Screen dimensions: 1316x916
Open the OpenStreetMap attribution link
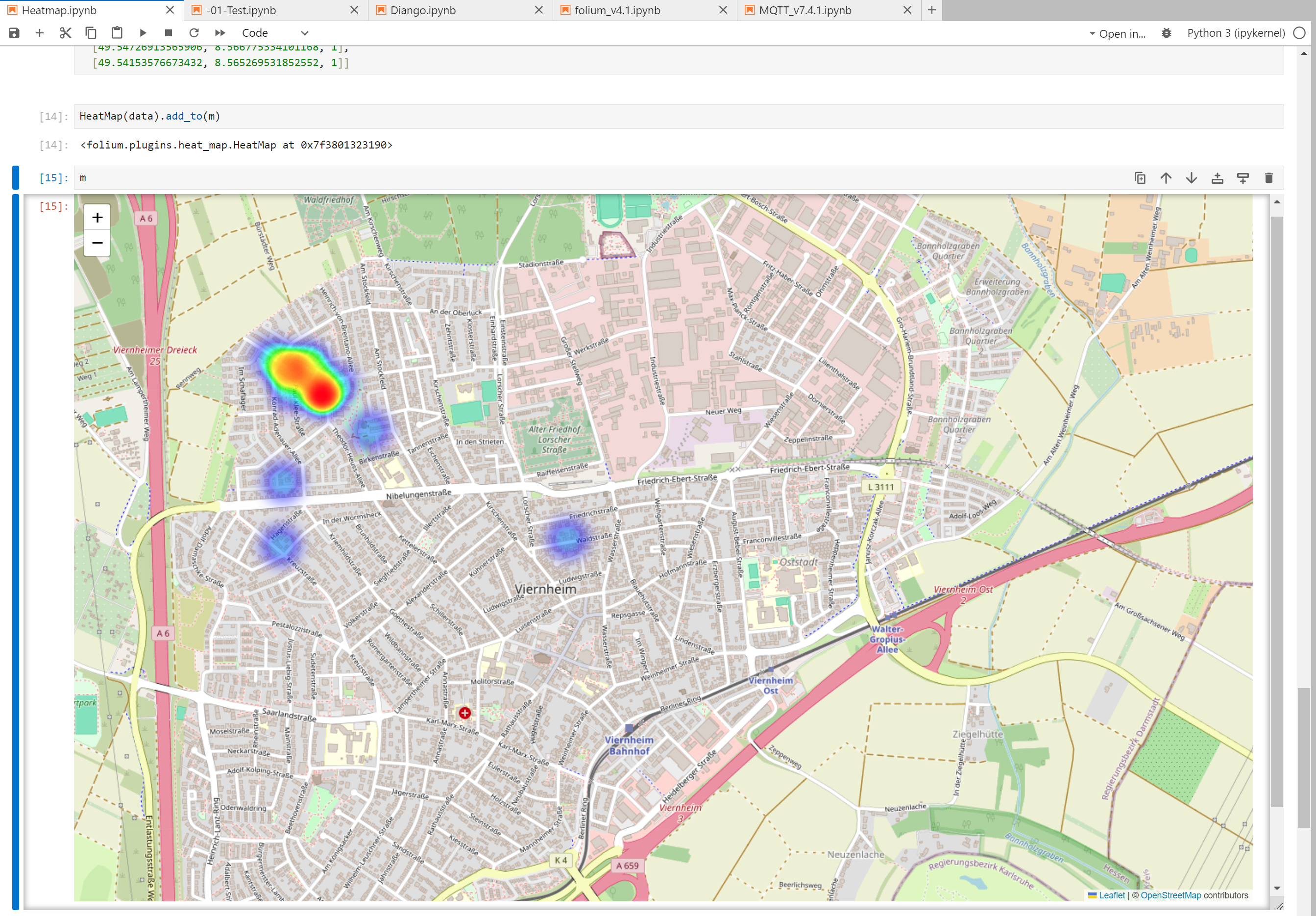(x=1170, y=895)
